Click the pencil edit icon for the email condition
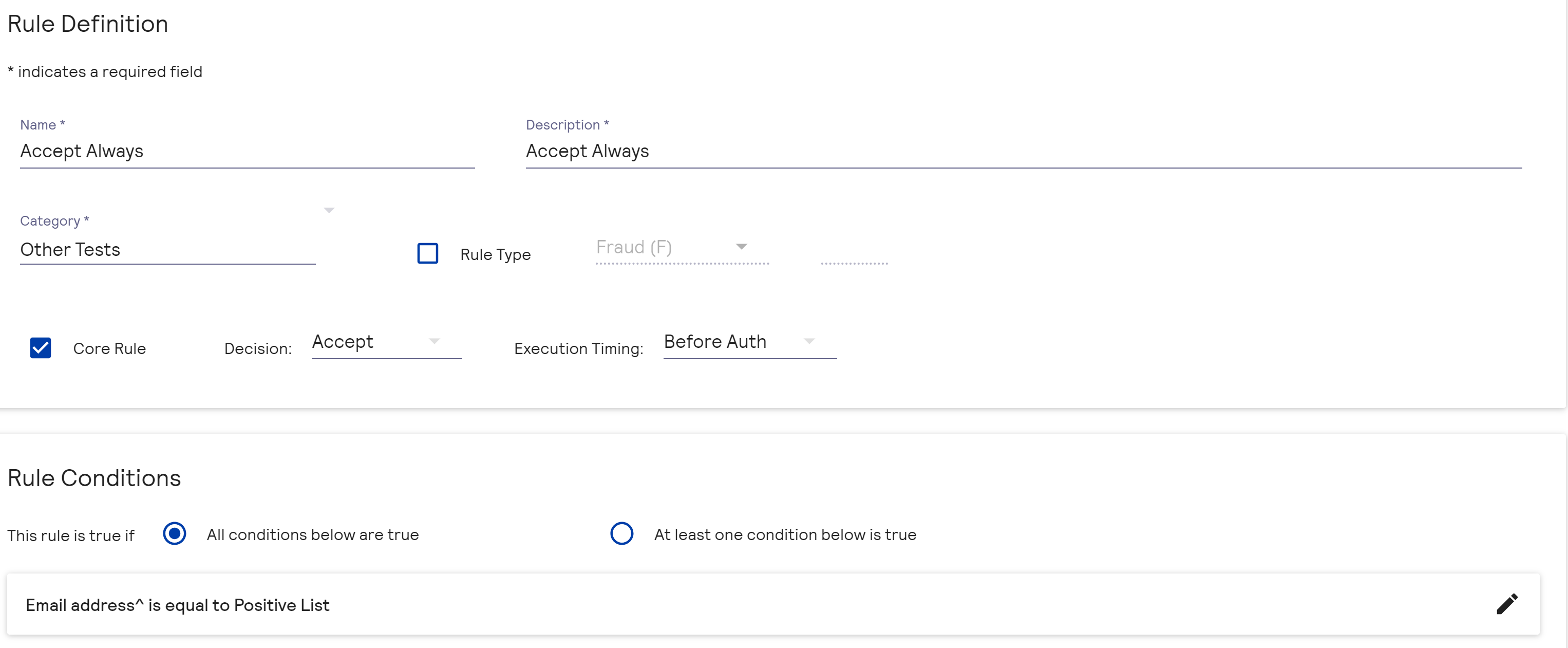The image size is (1568, 648). (1506, 604)
